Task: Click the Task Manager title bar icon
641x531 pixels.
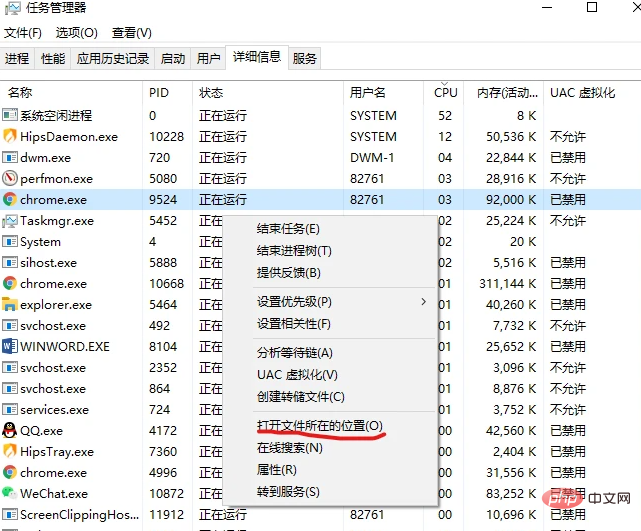Action: tap(12, 8)
